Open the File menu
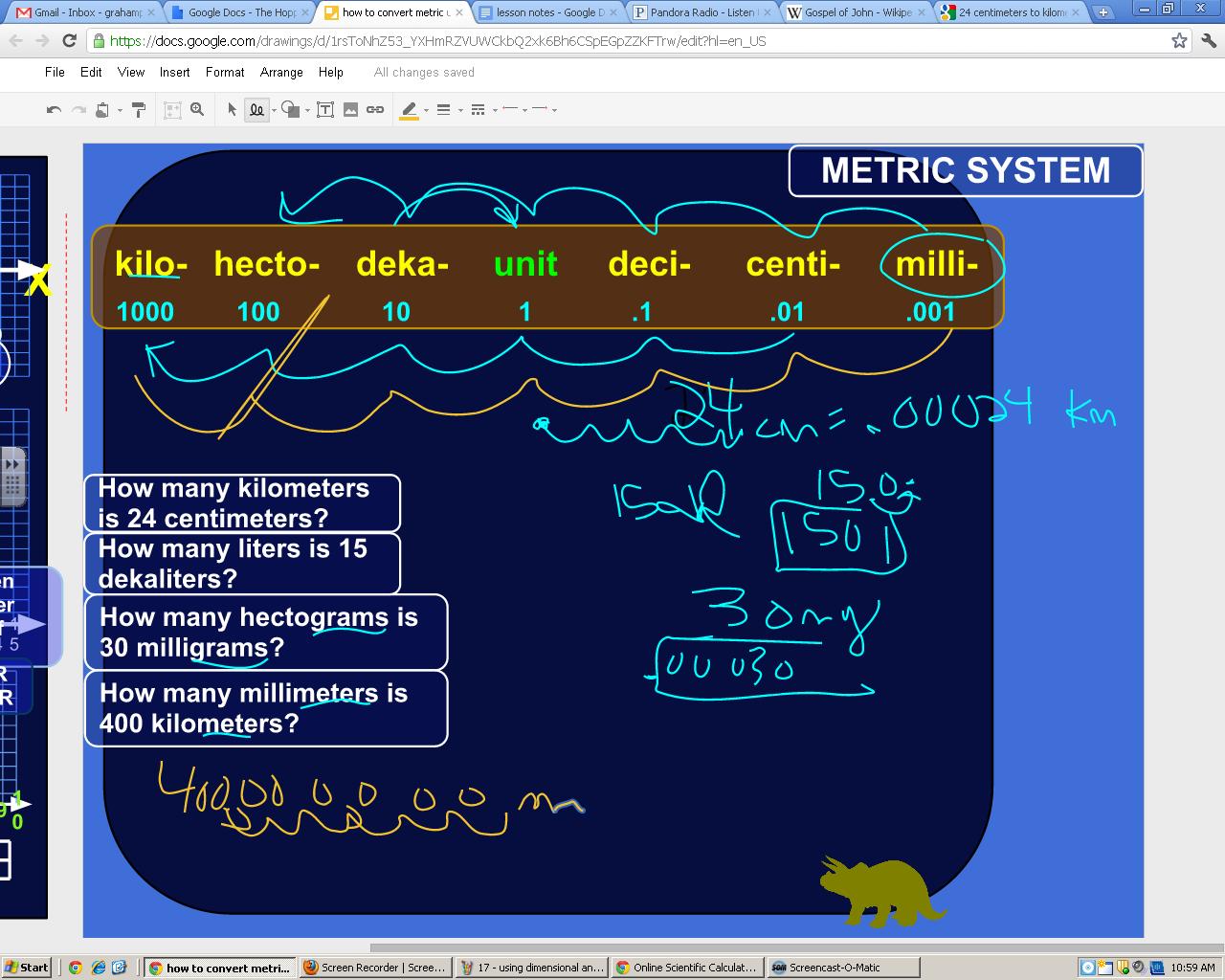 pyautogui.click(x=55, y=72)
